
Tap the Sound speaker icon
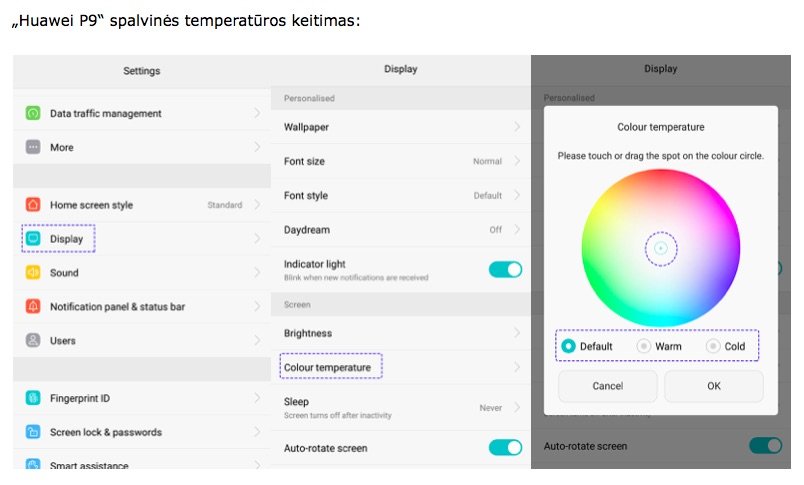click(x=33, y=273)
